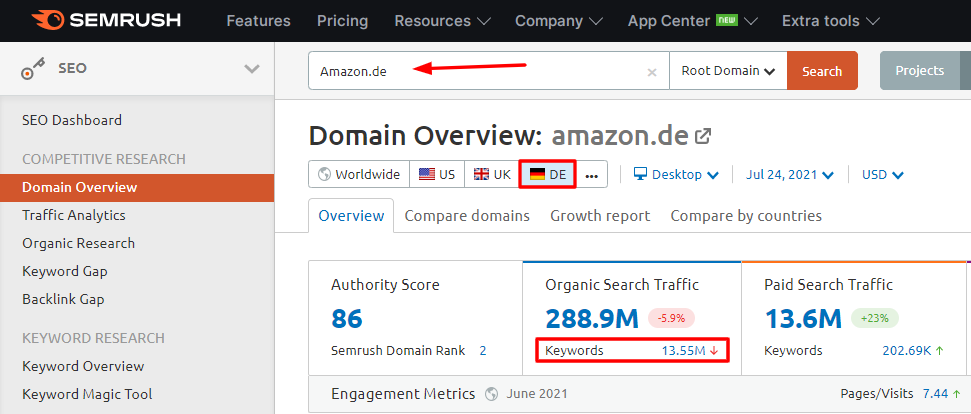The width and height of the screenshot is (971, 414).
Task: Open the Desktop device dropdown
Action: pos(676,175)
